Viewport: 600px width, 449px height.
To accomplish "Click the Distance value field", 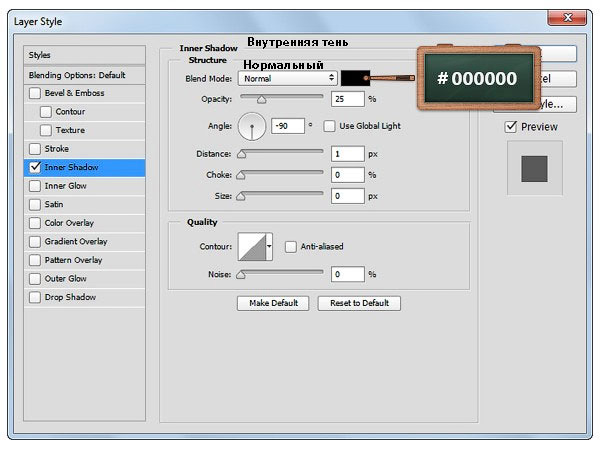I will pos(347,154).
